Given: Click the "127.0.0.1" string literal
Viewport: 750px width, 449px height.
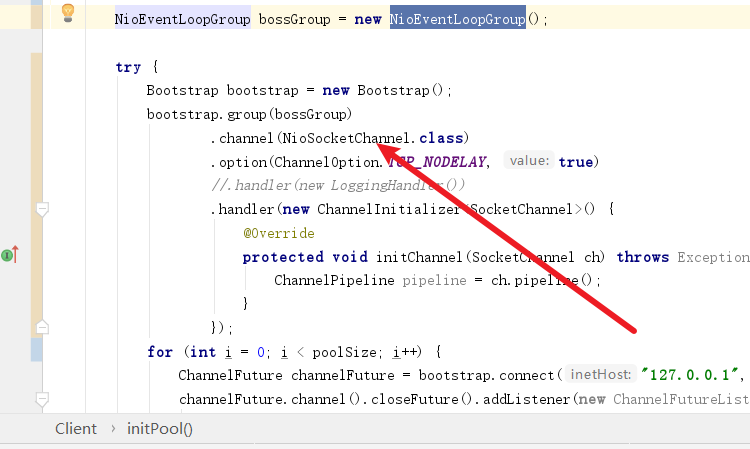Looking at the screenshot, I should click(691, 374).
